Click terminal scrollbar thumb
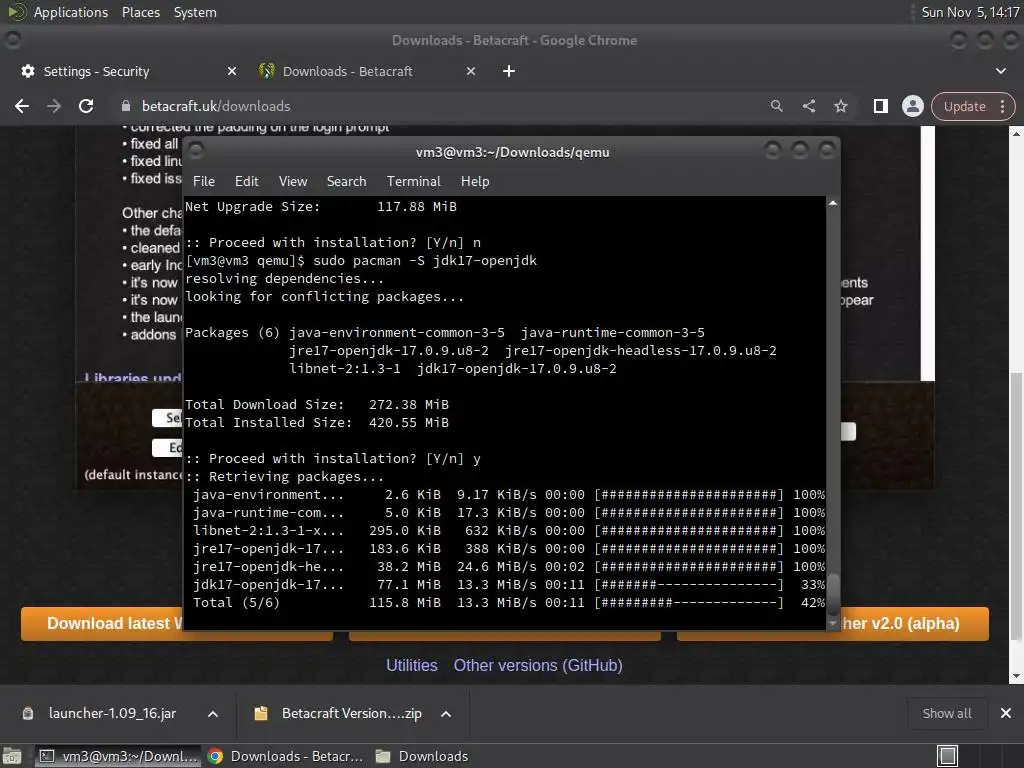Viewport: 1024px width, 768px height. point(833,594)
